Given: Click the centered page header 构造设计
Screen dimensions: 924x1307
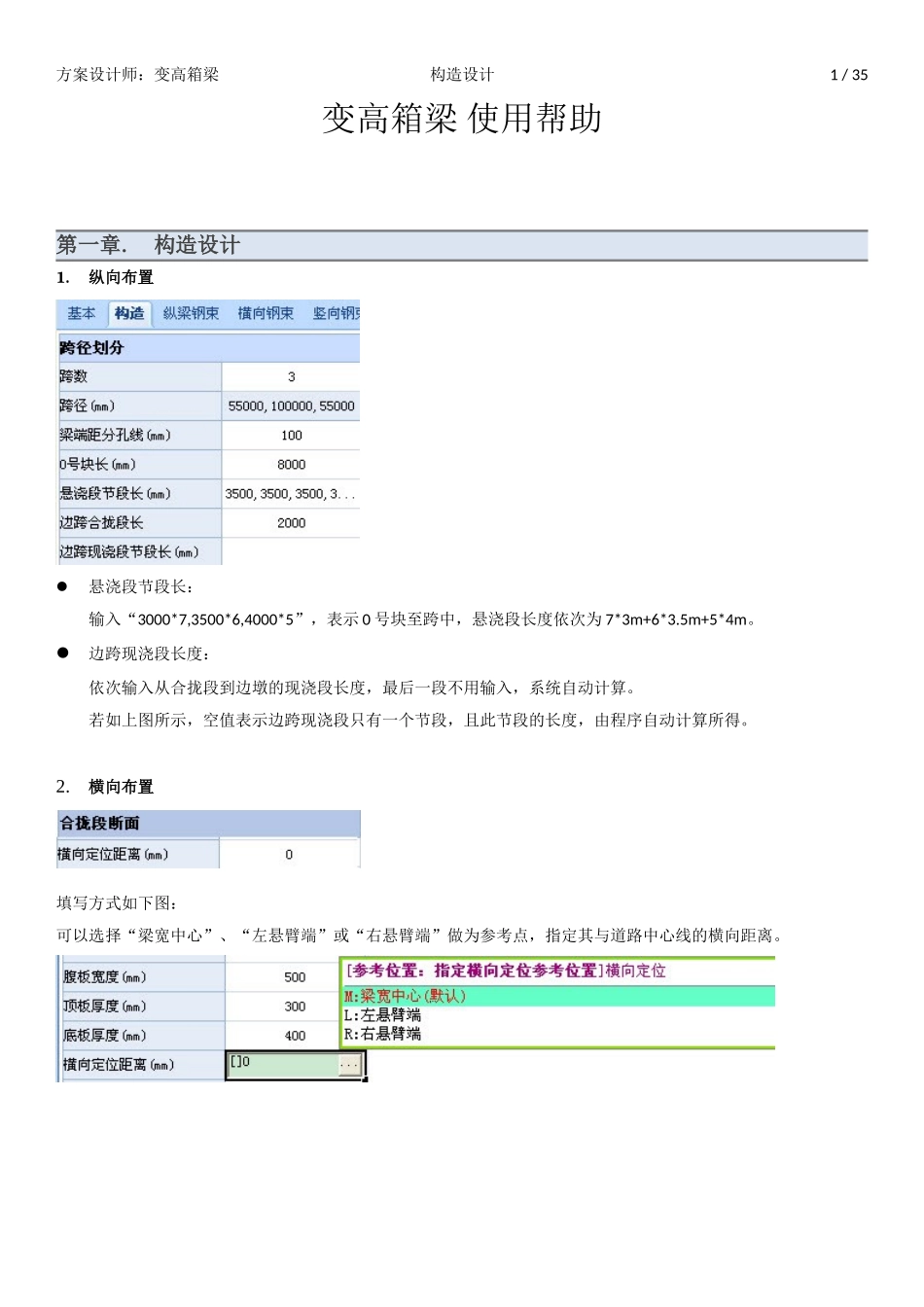Looking at the screenshot, I should pyautogui.click(x=462, y=75).
